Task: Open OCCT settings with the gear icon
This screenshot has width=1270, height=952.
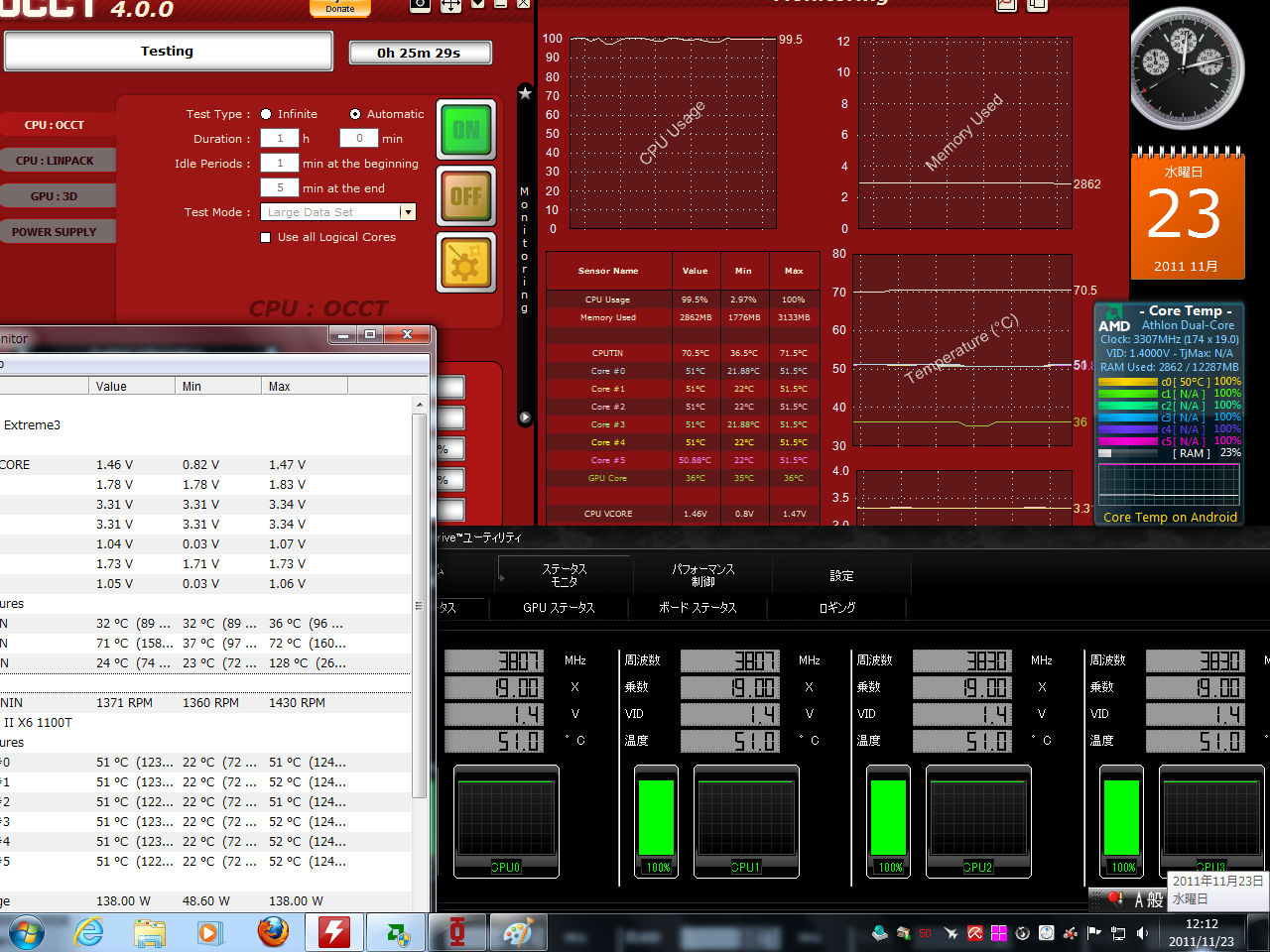Action: (466, 263)
